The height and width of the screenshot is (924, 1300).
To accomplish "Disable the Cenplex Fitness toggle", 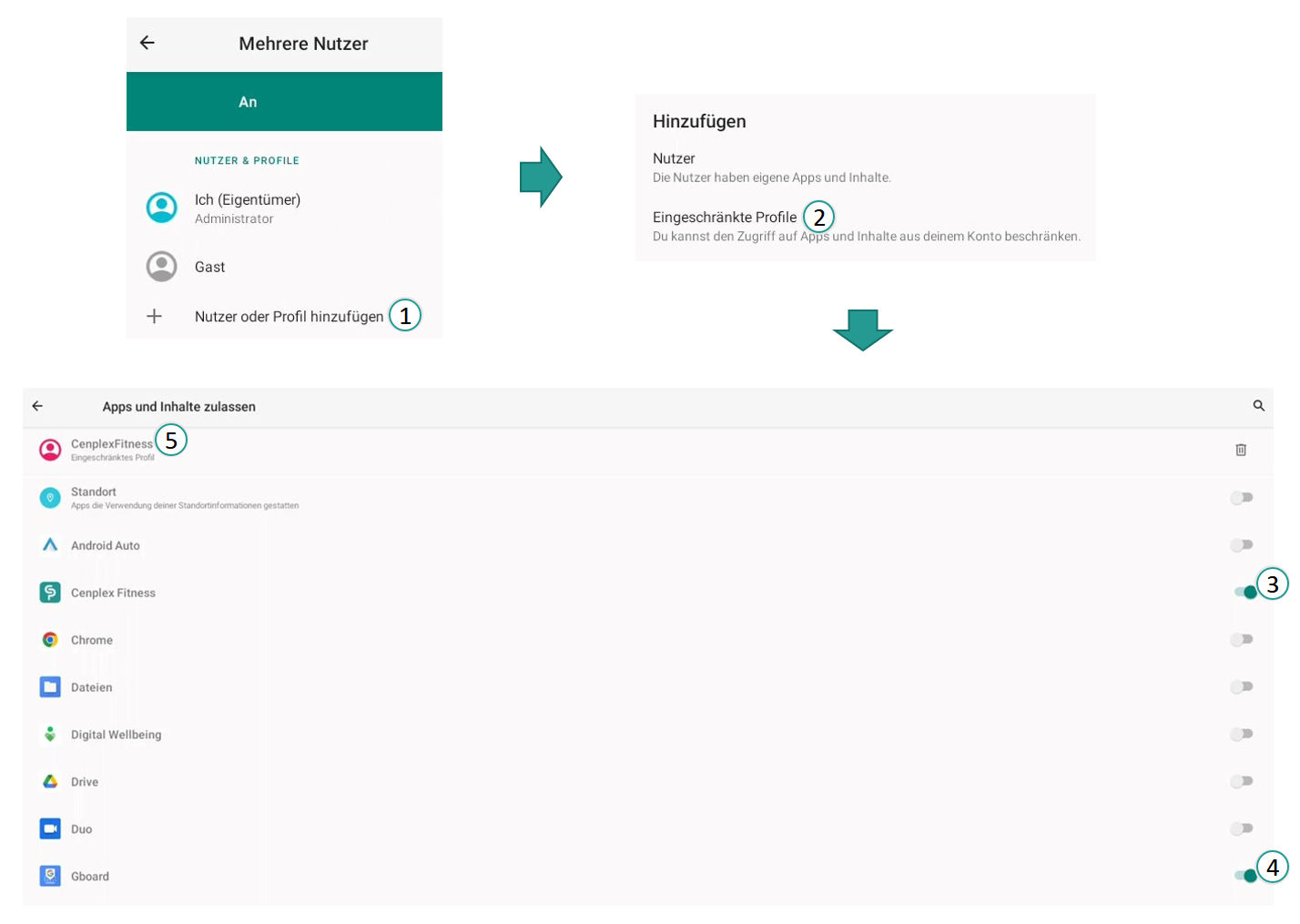I will 1245,593.
